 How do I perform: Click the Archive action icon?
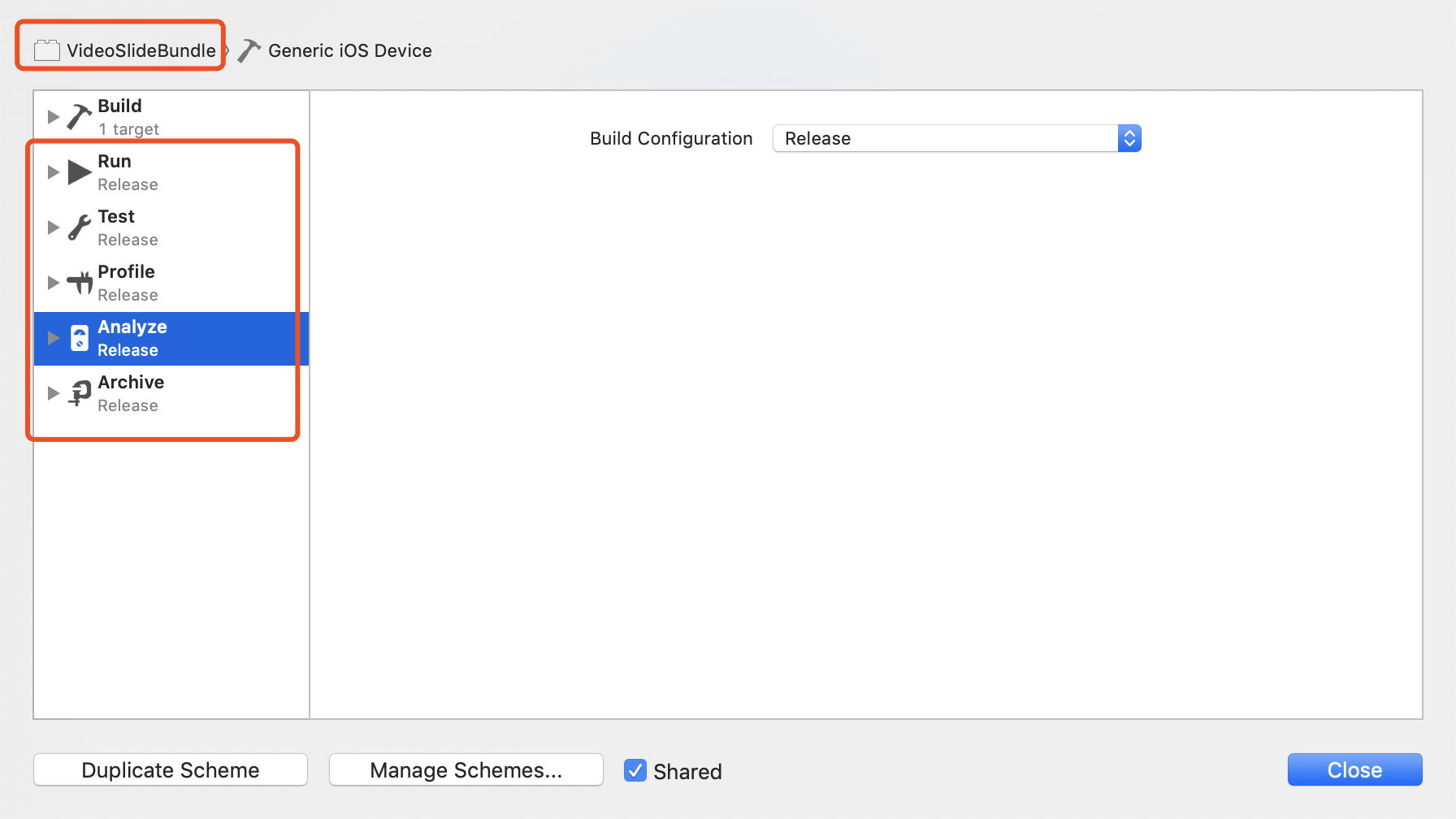point(80,393)
